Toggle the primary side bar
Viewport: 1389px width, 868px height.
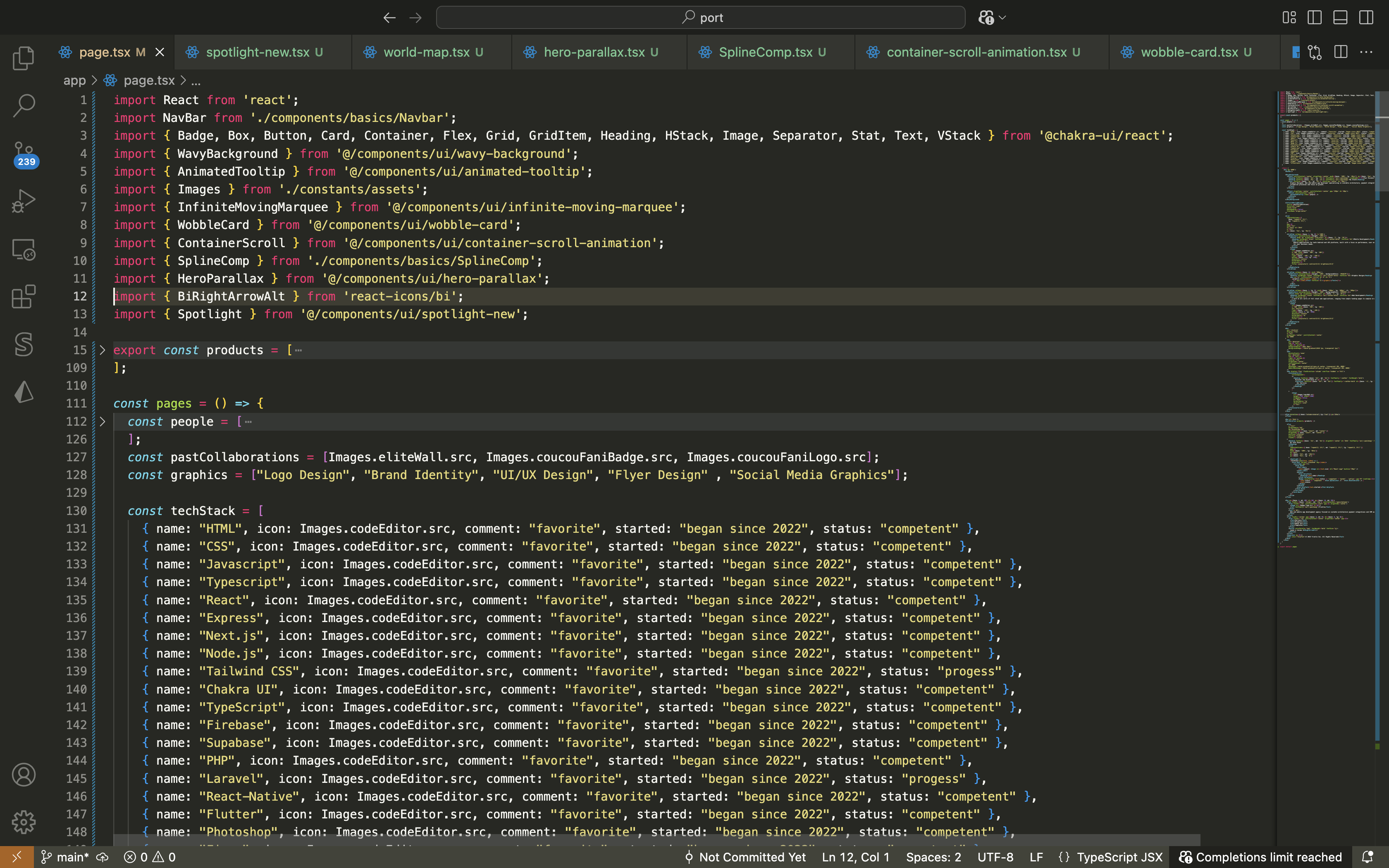coord(1315,18)
